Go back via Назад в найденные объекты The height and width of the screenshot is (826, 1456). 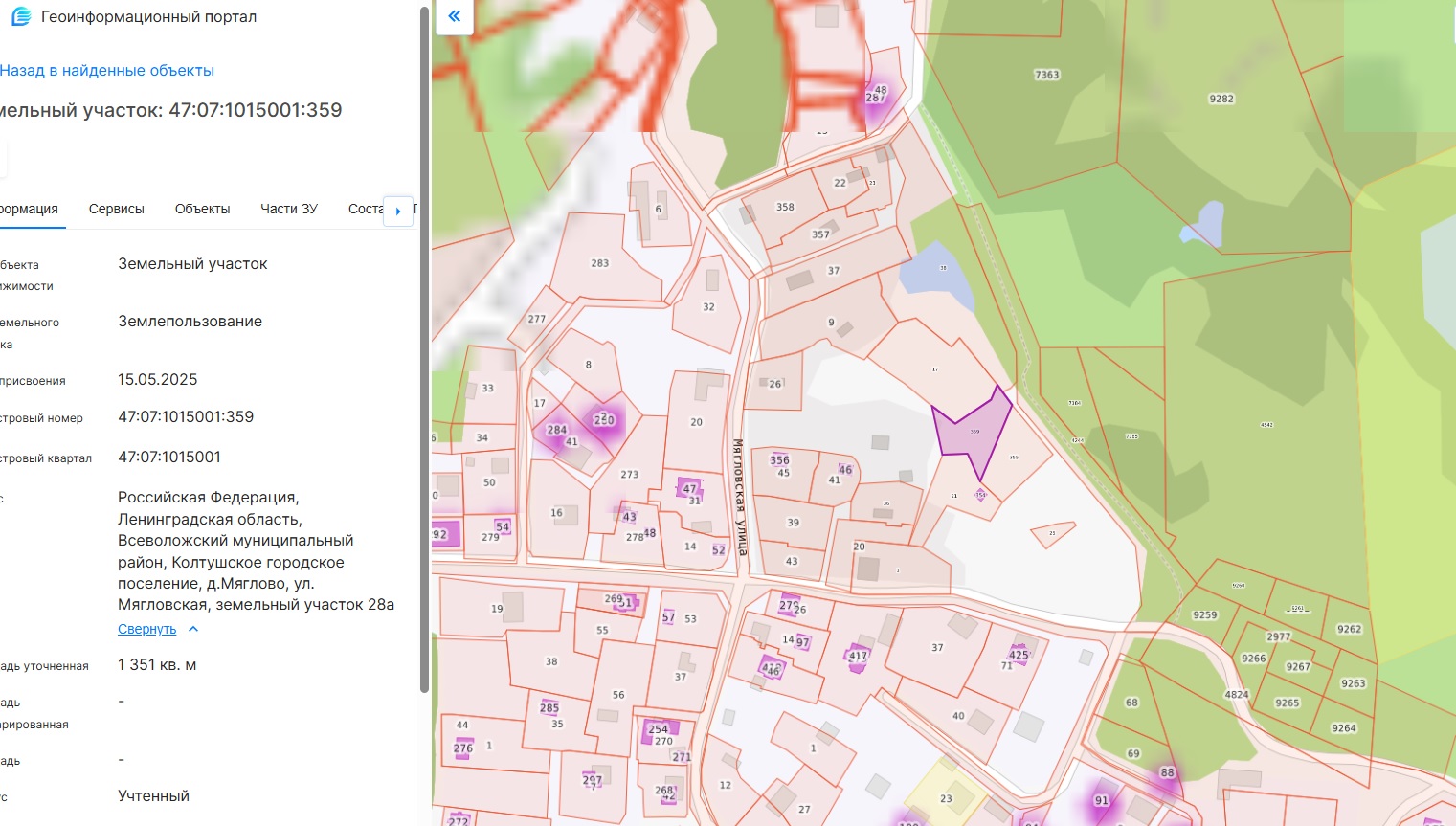pyautogui.click(x=107, y=71)
